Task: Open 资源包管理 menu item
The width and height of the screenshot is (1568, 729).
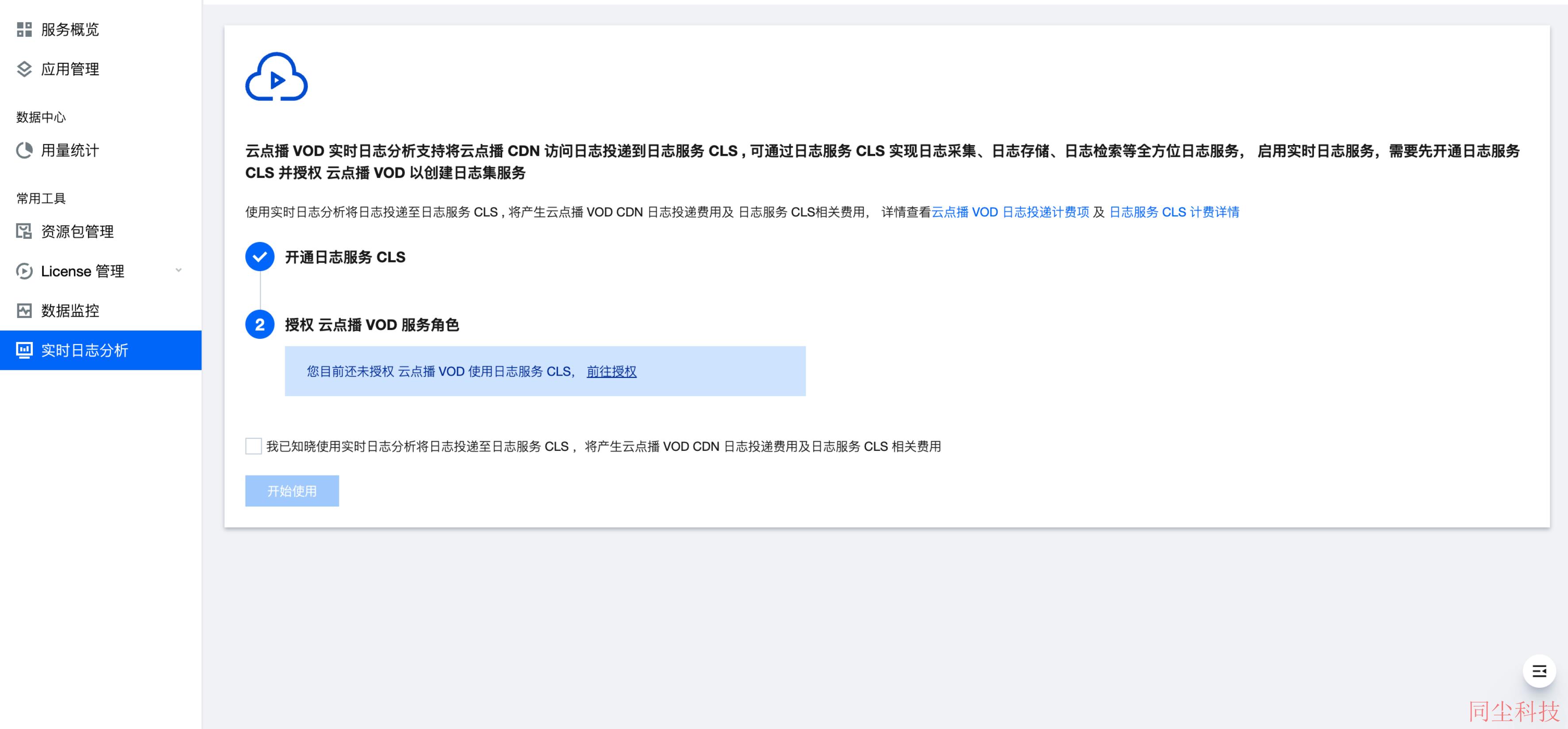Action: pos(100,231)
